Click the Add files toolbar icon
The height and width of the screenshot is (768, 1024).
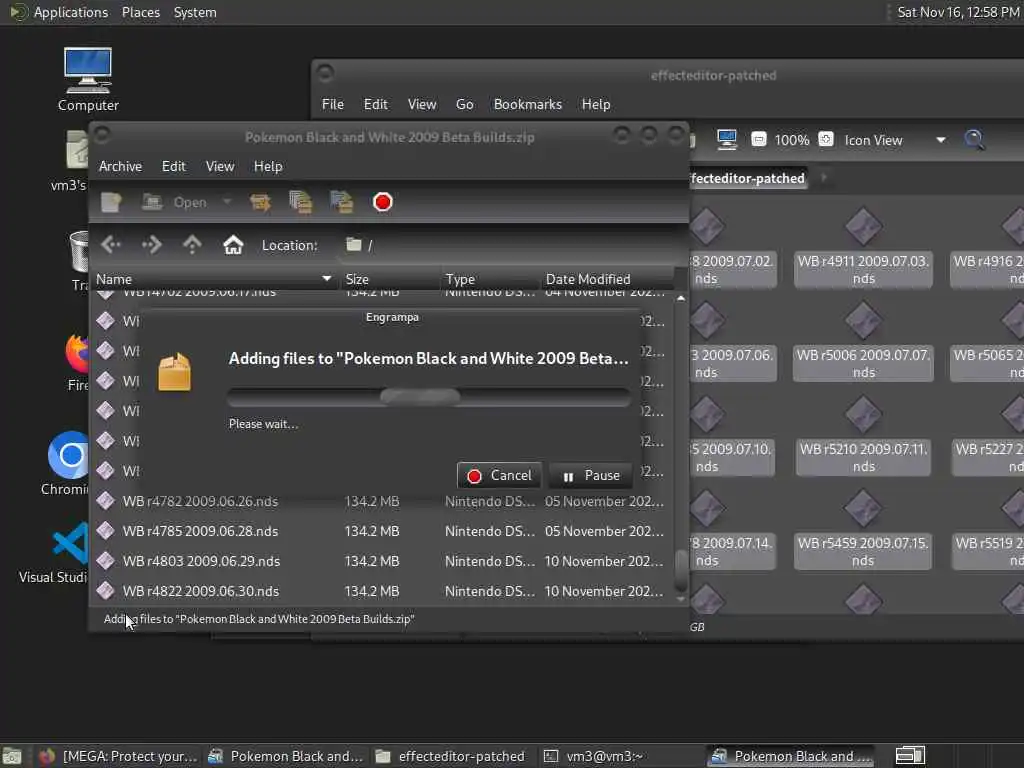point(300,202)
